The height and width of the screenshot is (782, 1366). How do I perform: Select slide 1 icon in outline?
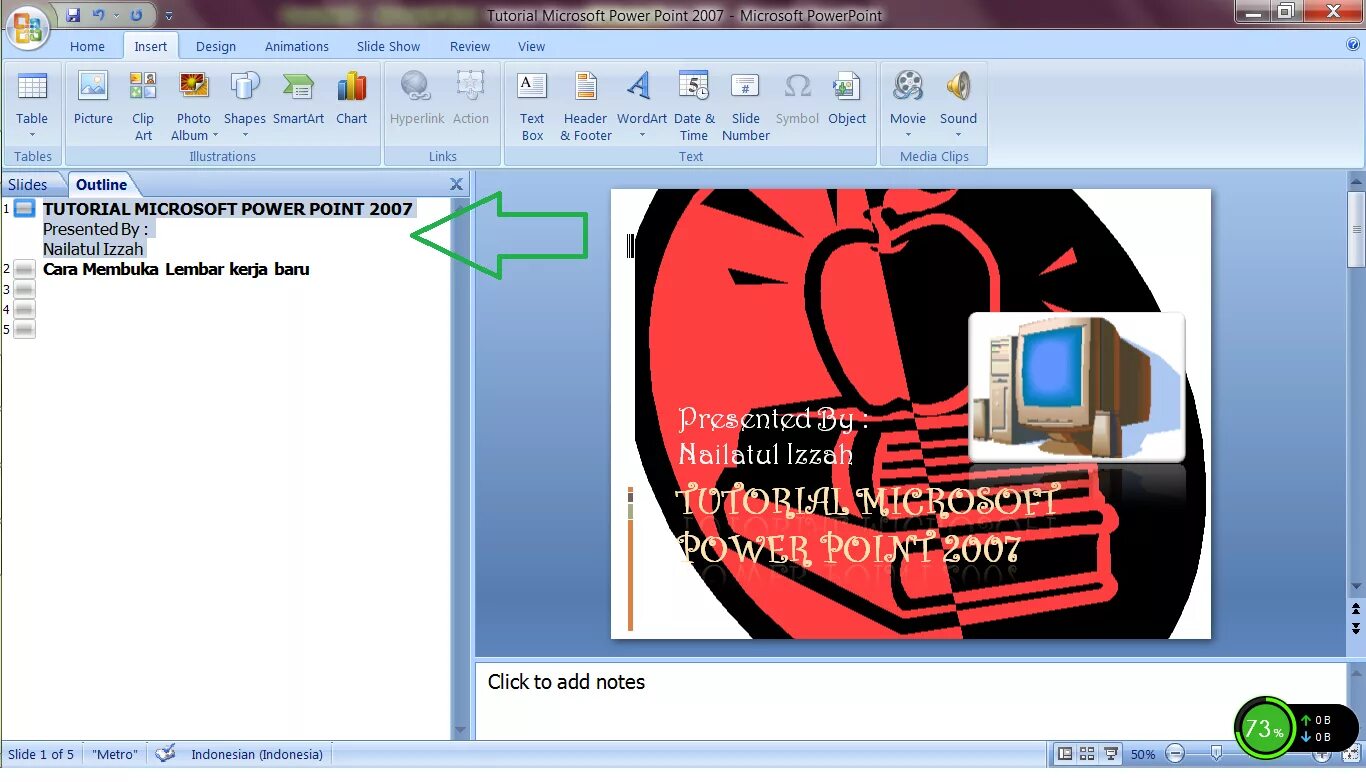(x=25, y=209)
